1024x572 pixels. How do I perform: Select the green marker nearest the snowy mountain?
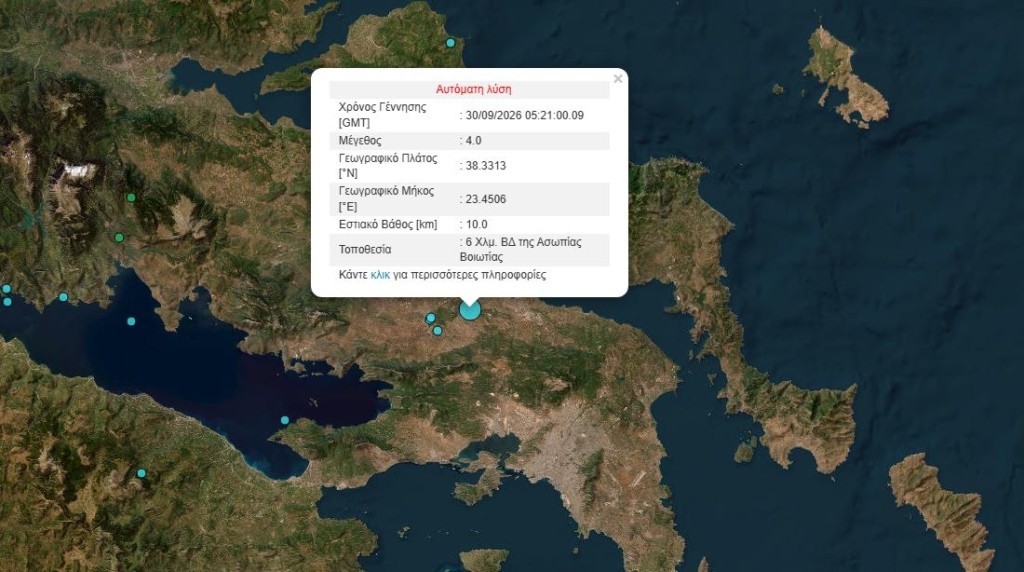pyautogui.click(x=131, y=197)
